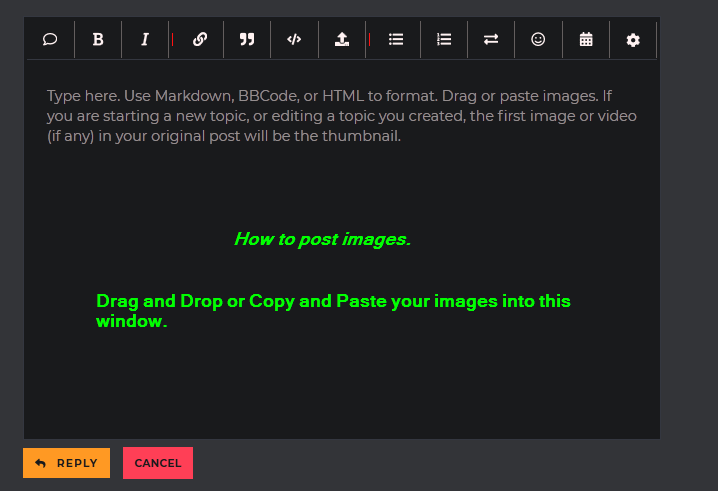Create a numbered list

[x=444, y=39]
